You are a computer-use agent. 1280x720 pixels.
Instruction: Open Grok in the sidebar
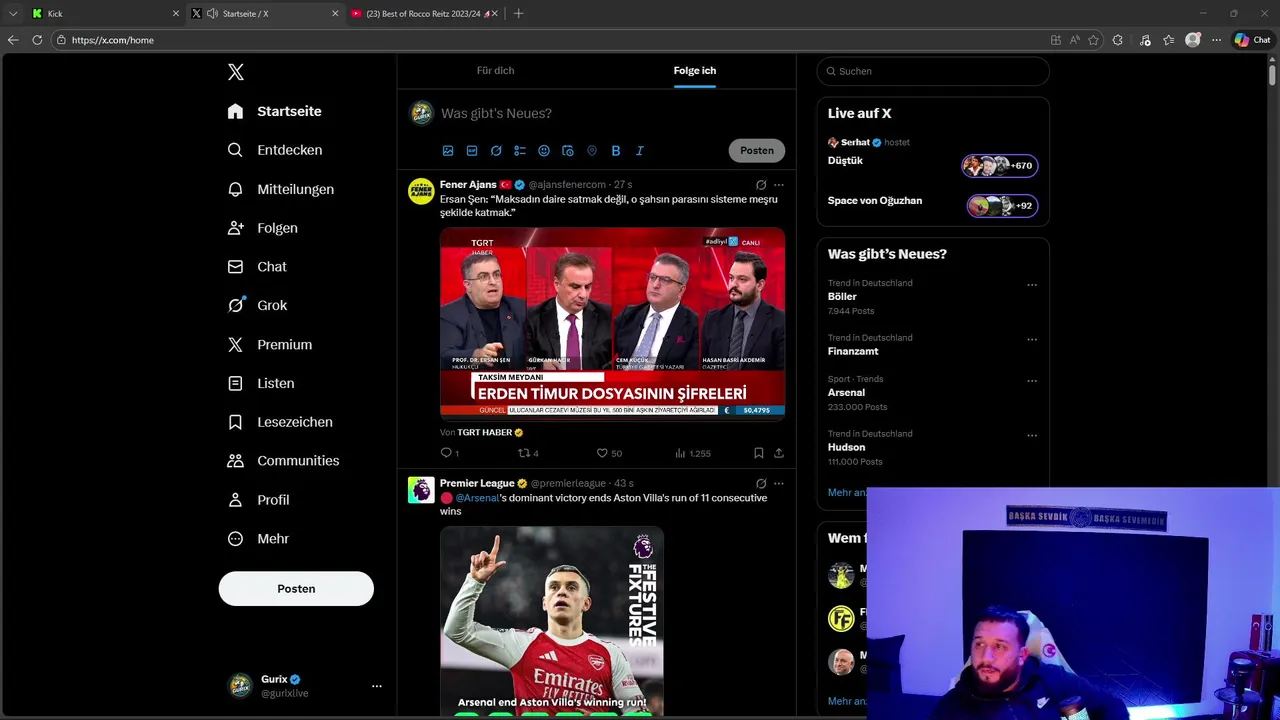pyautogui.click(x=256, y=306)
